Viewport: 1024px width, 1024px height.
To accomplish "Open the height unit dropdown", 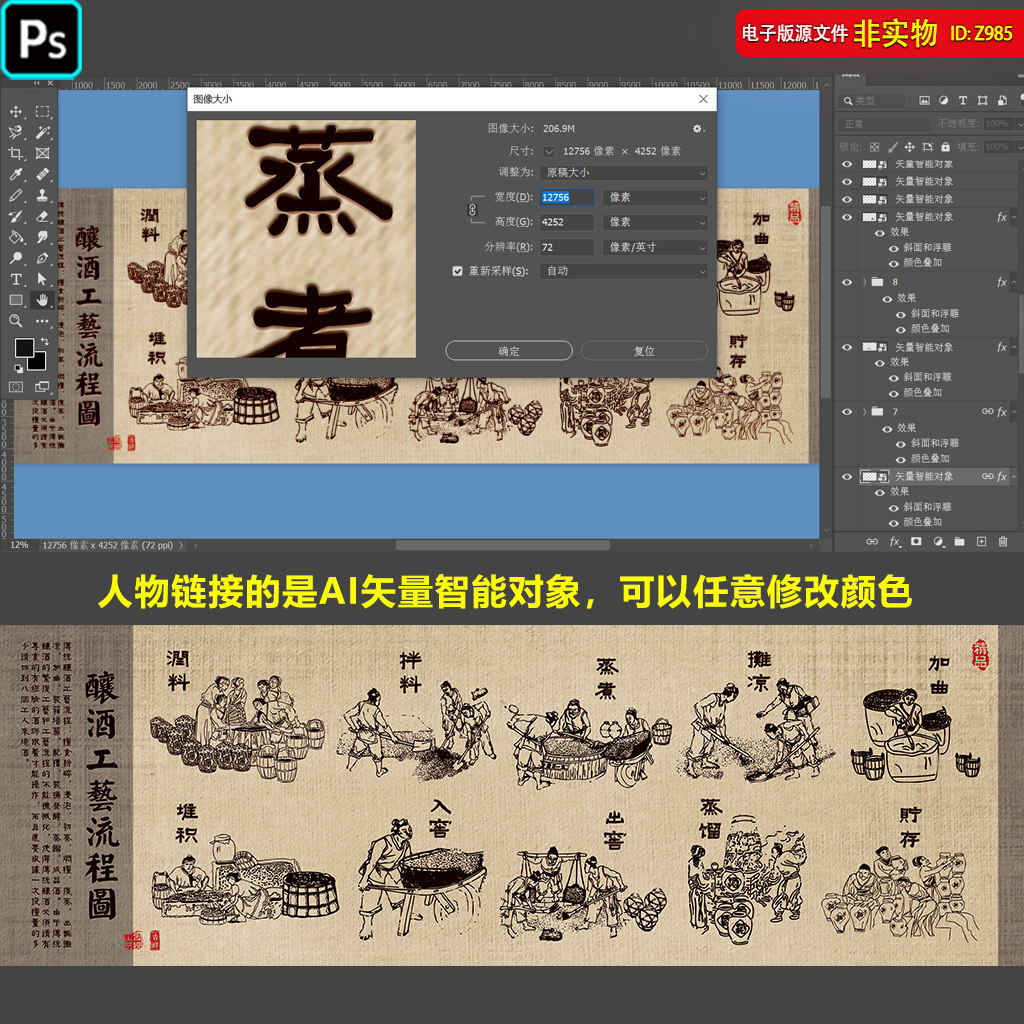I will 655,222.
